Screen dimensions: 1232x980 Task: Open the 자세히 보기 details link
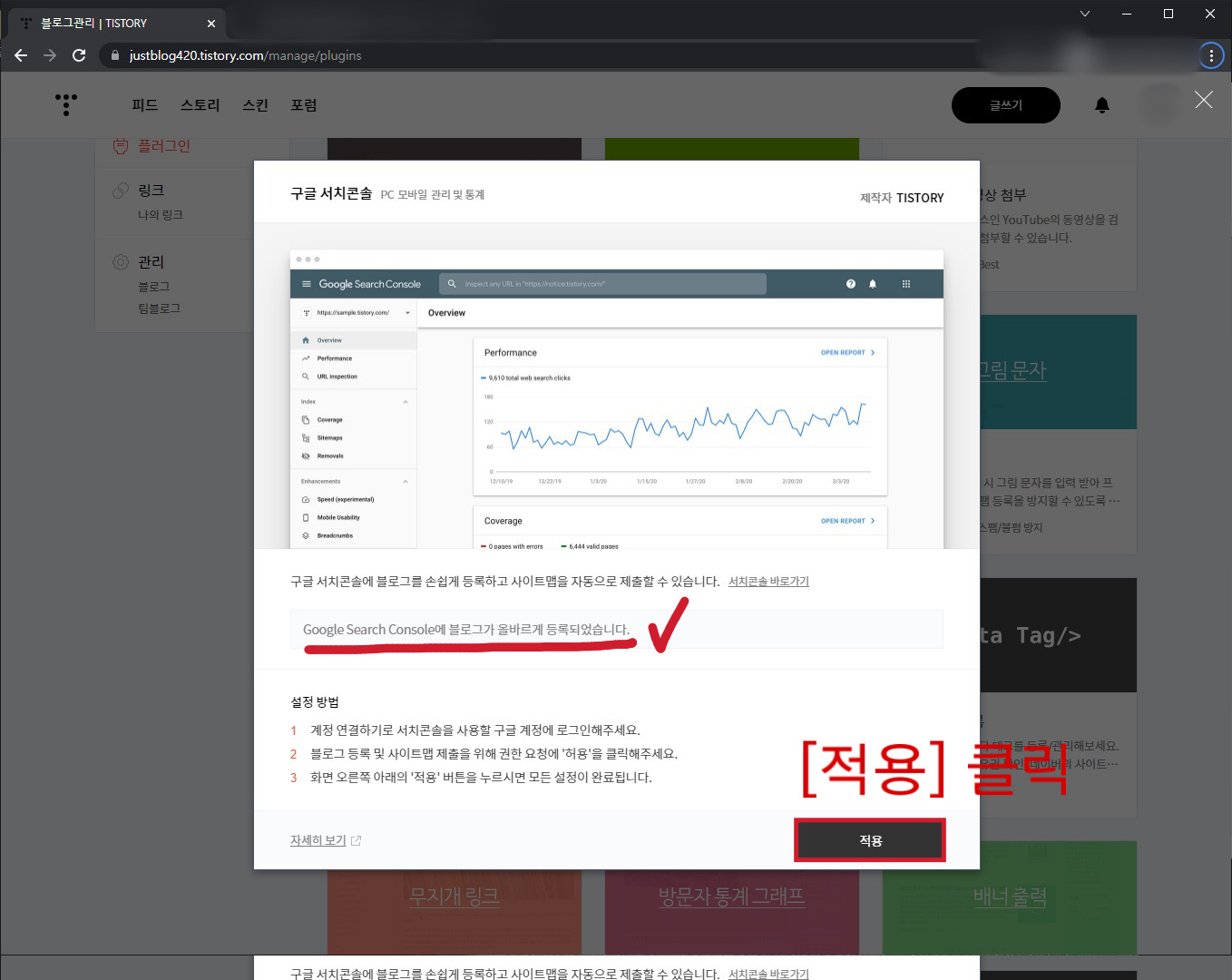click(x=318, y=840)
